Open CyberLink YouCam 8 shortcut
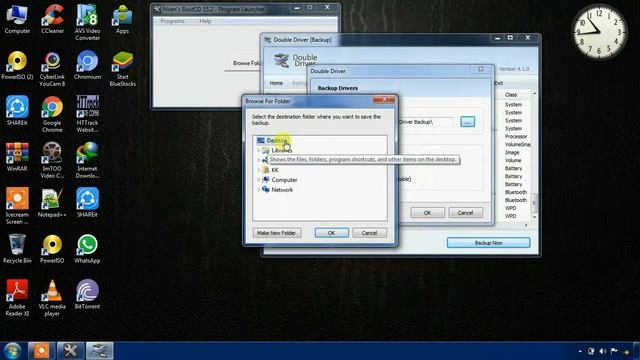Screen dimensions: 640x360 pos(52,69)
